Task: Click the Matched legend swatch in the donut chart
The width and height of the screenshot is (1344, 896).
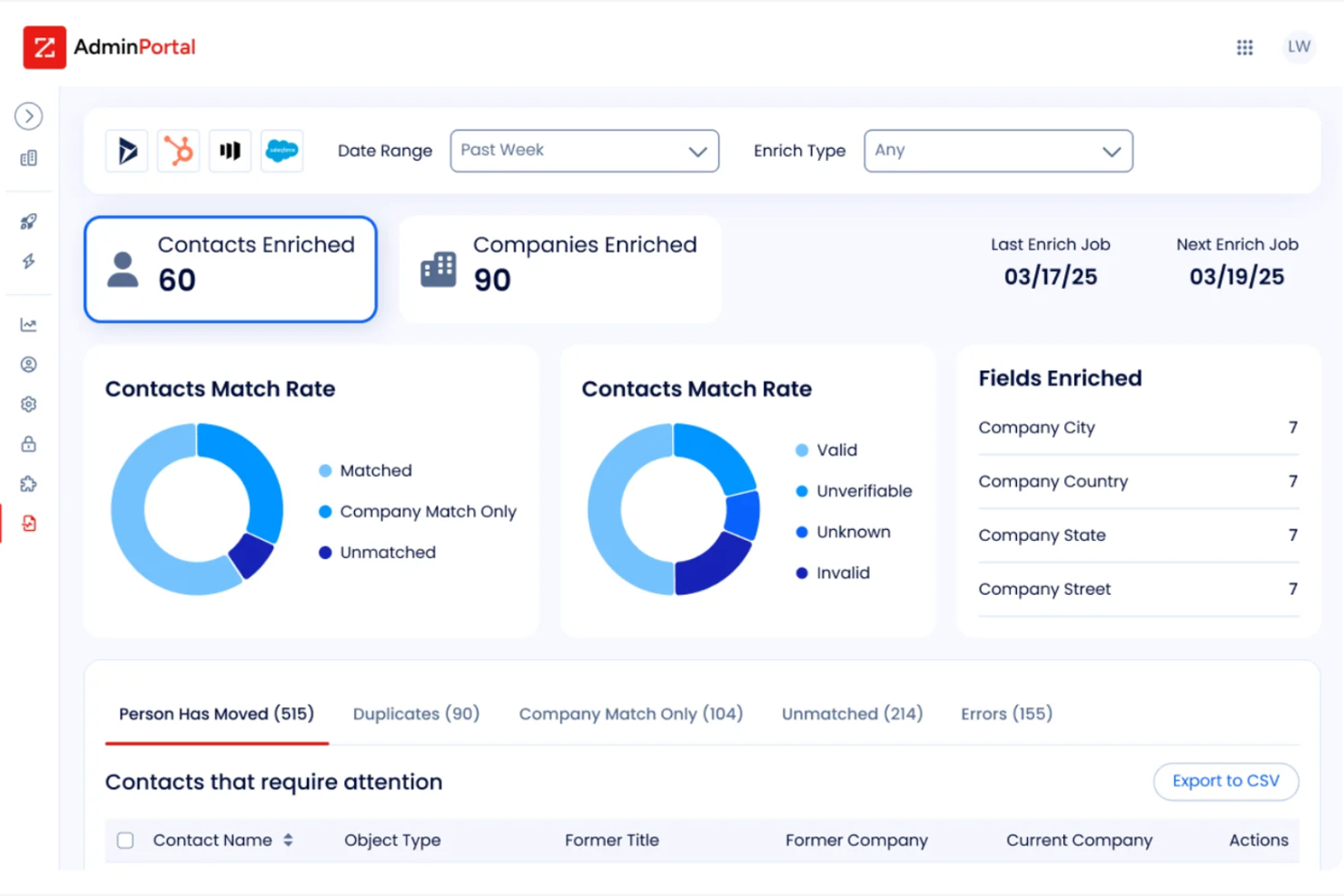Action: point(324,470)
